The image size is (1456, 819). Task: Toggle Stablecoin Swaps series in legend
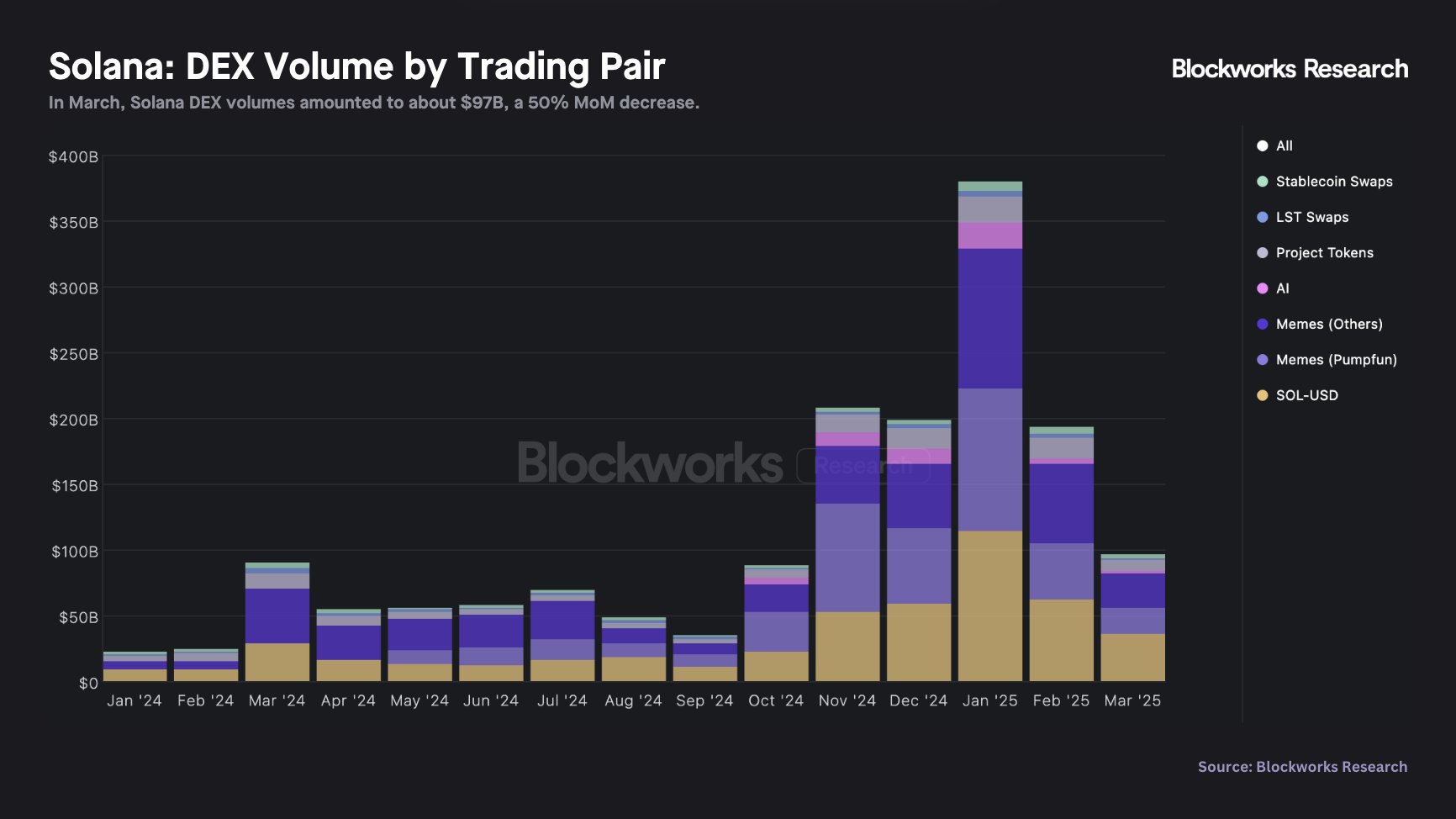(1262, 182)
